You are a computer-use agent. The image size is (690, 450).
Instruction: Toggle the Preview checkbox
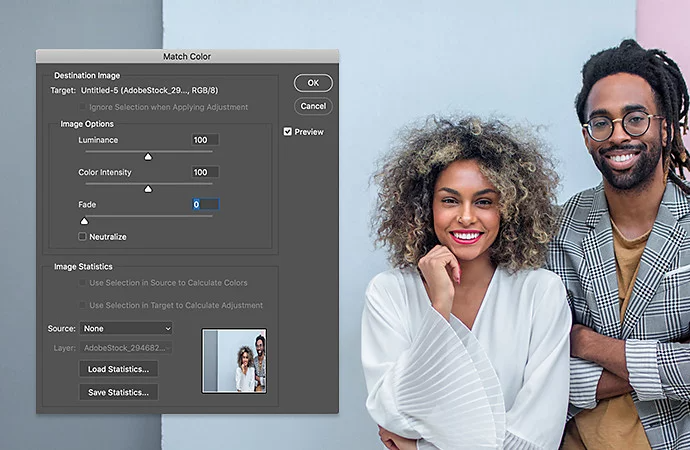point(288,131)
